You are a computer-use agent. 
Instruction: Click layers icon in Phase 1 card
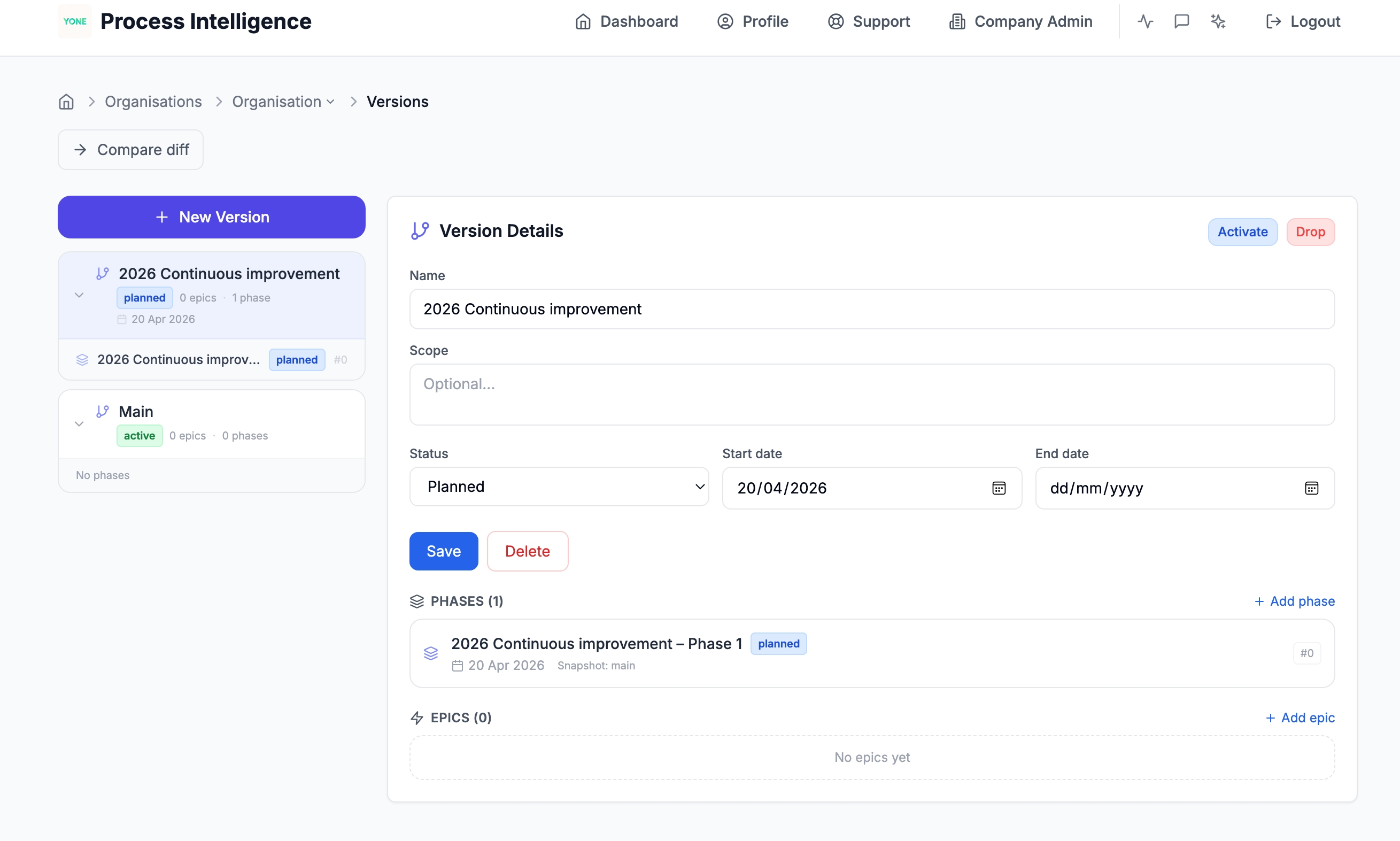pyautogui.click(x=431, y=653)
